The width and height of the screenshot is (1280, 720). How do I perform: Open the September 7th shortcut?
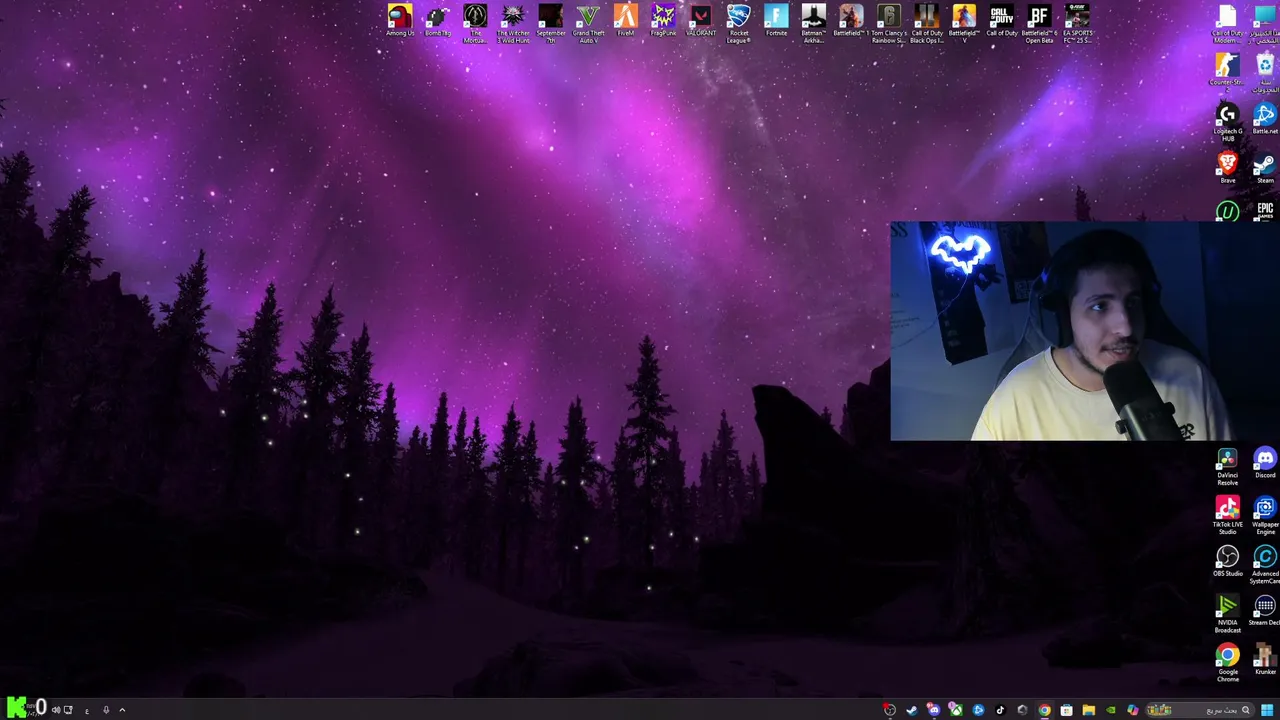[551, 24]
